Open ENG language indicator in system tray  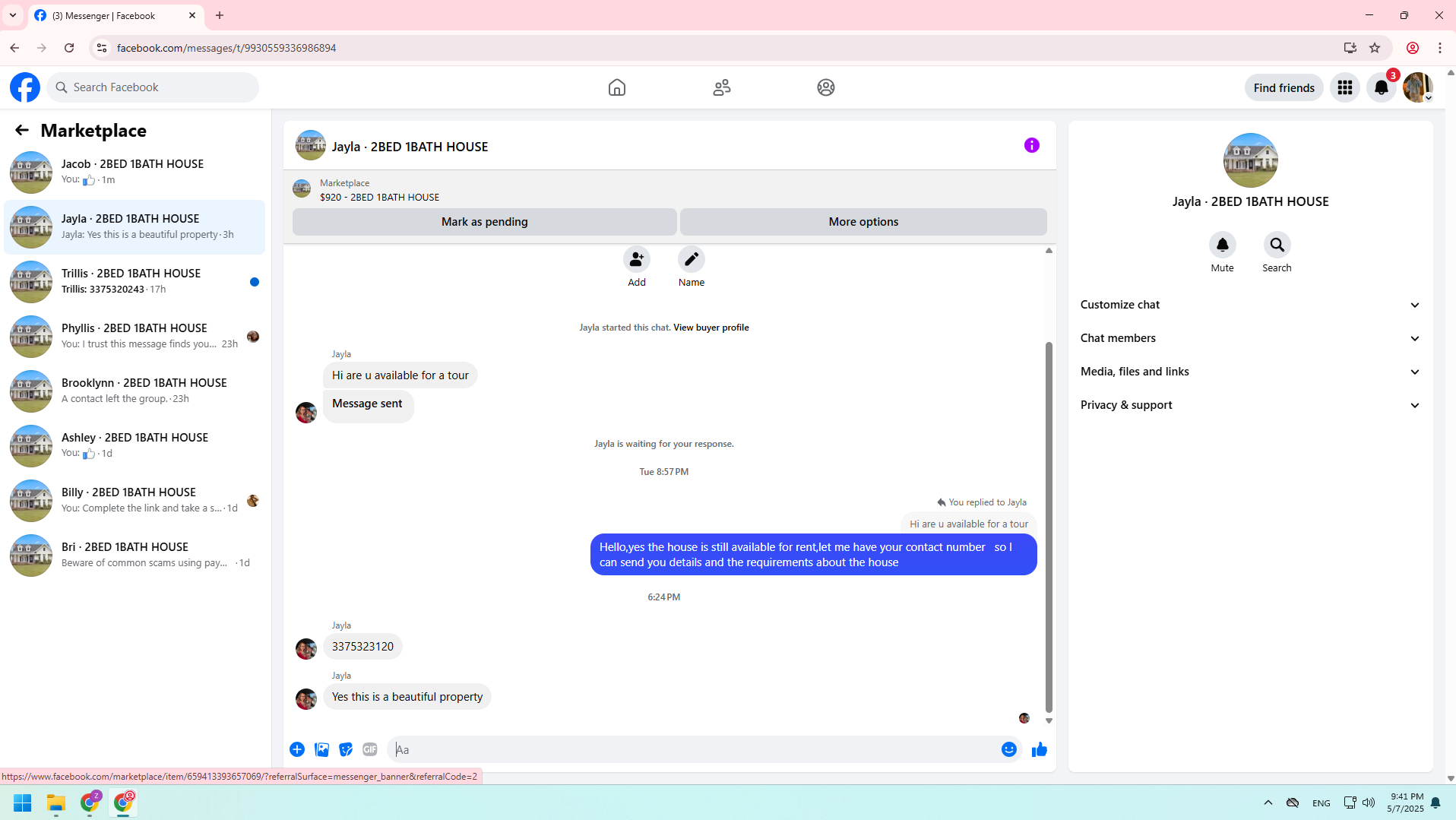pos(1321,803)
